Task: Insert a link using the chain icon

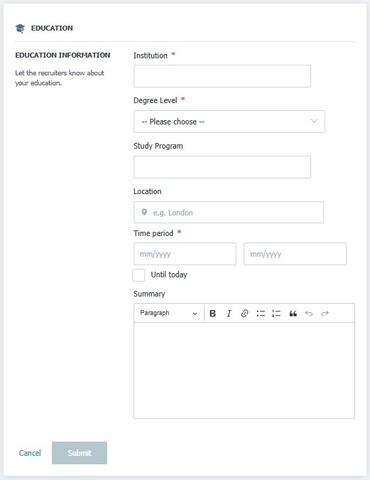Action: [x=244, y=313]
